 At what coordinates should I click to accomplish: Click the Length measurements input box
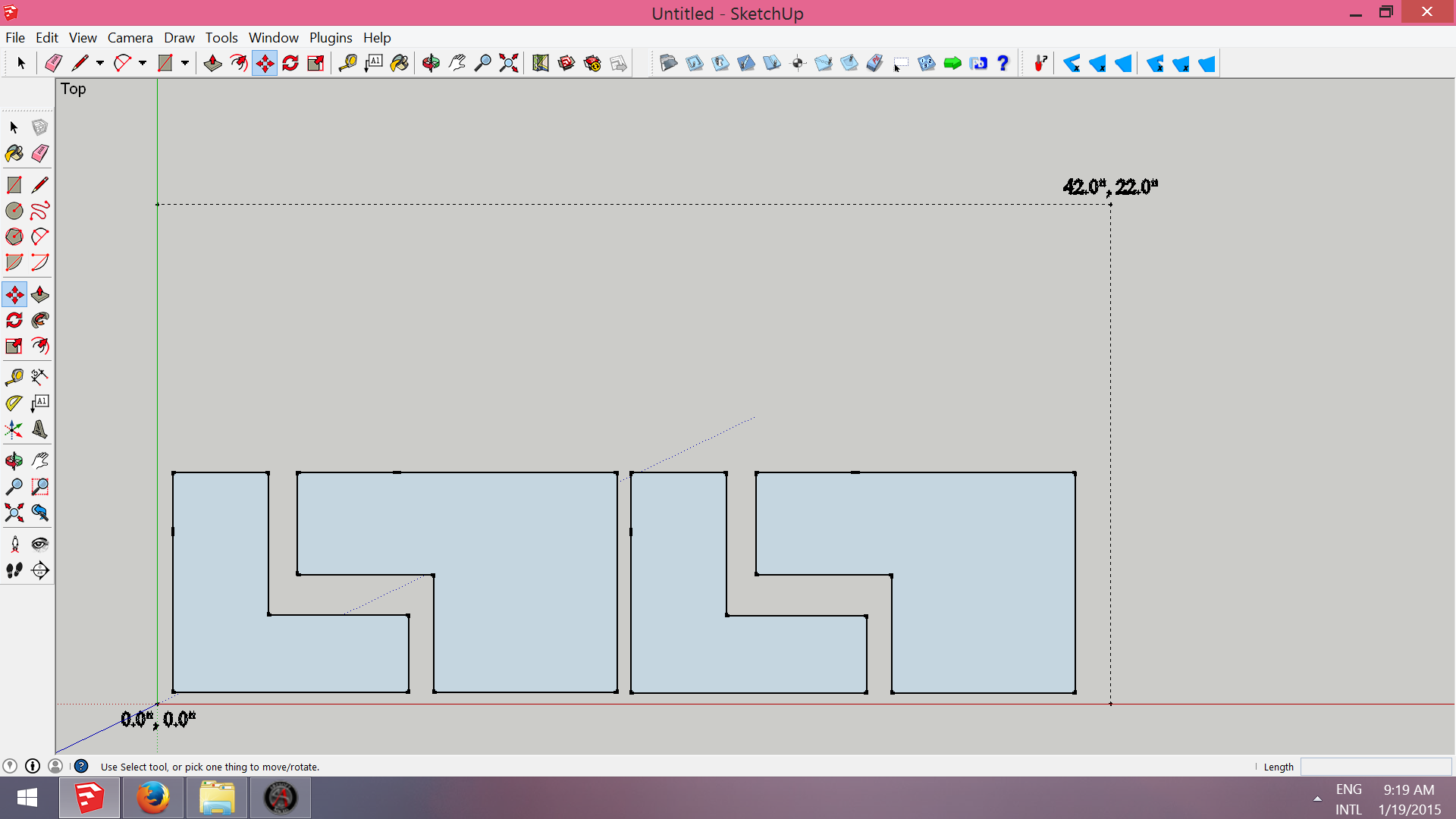tap(1375, 767)
